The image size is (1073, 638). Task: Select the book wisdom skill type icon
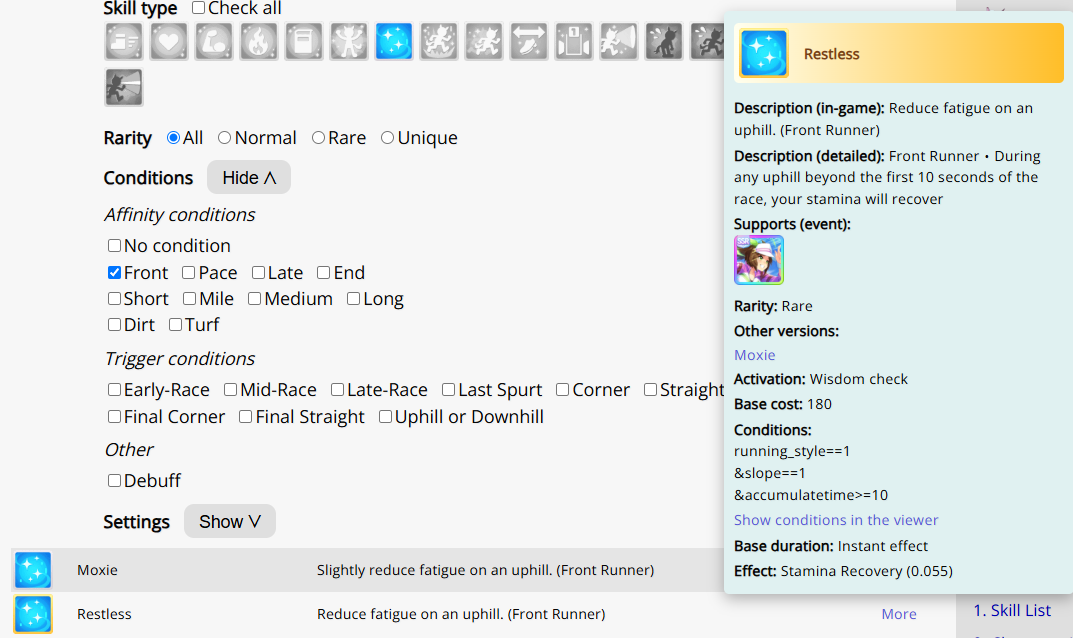coord(304,42)
